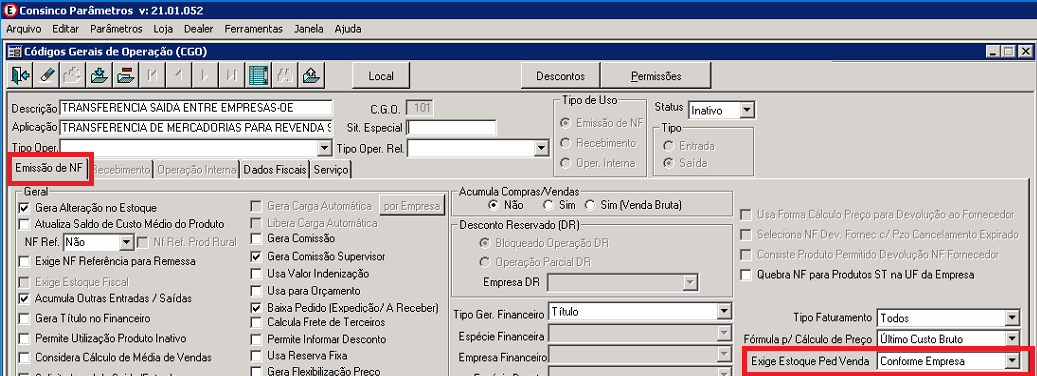The height and width of the screenshot is (376, 1037).
Task: Open Tipo Faturamento dropdown showing Todos
Action: click(x=1012, y=319)
